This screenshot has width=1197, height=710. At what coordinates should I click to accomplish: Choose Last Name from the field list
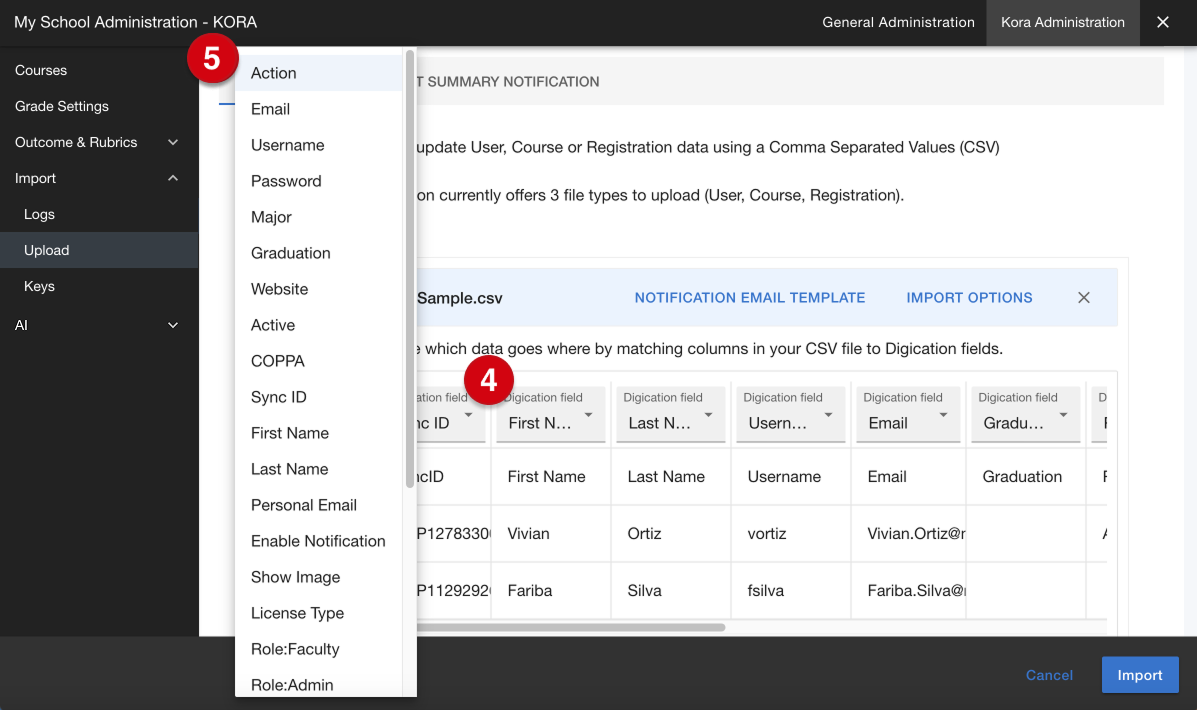tap(318, 469)
